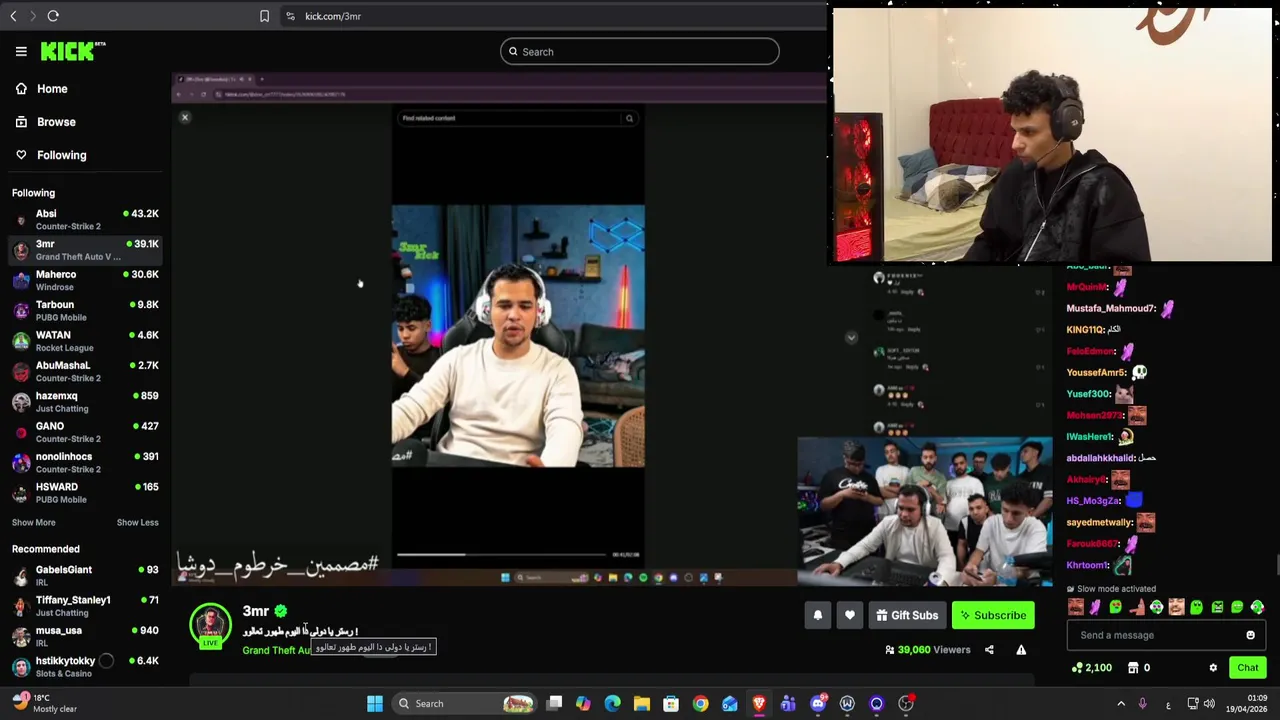Screen dimensions: 1280x720
Task: Open OBS Studio from the taskbar
Action: (906, 704)
